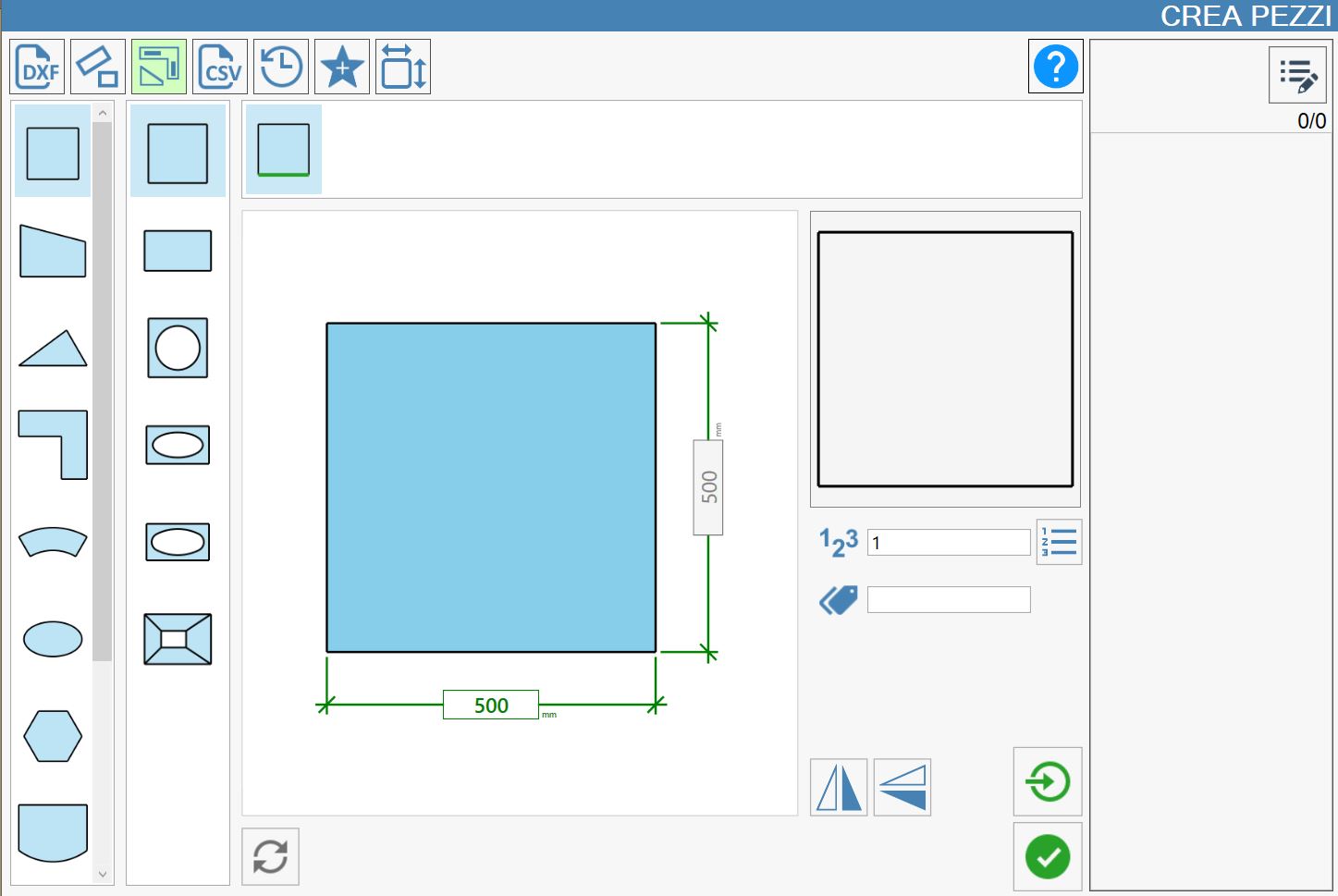1338x896 pixels.
Task: Select the curved arc shape category
Action: [53, 542]
